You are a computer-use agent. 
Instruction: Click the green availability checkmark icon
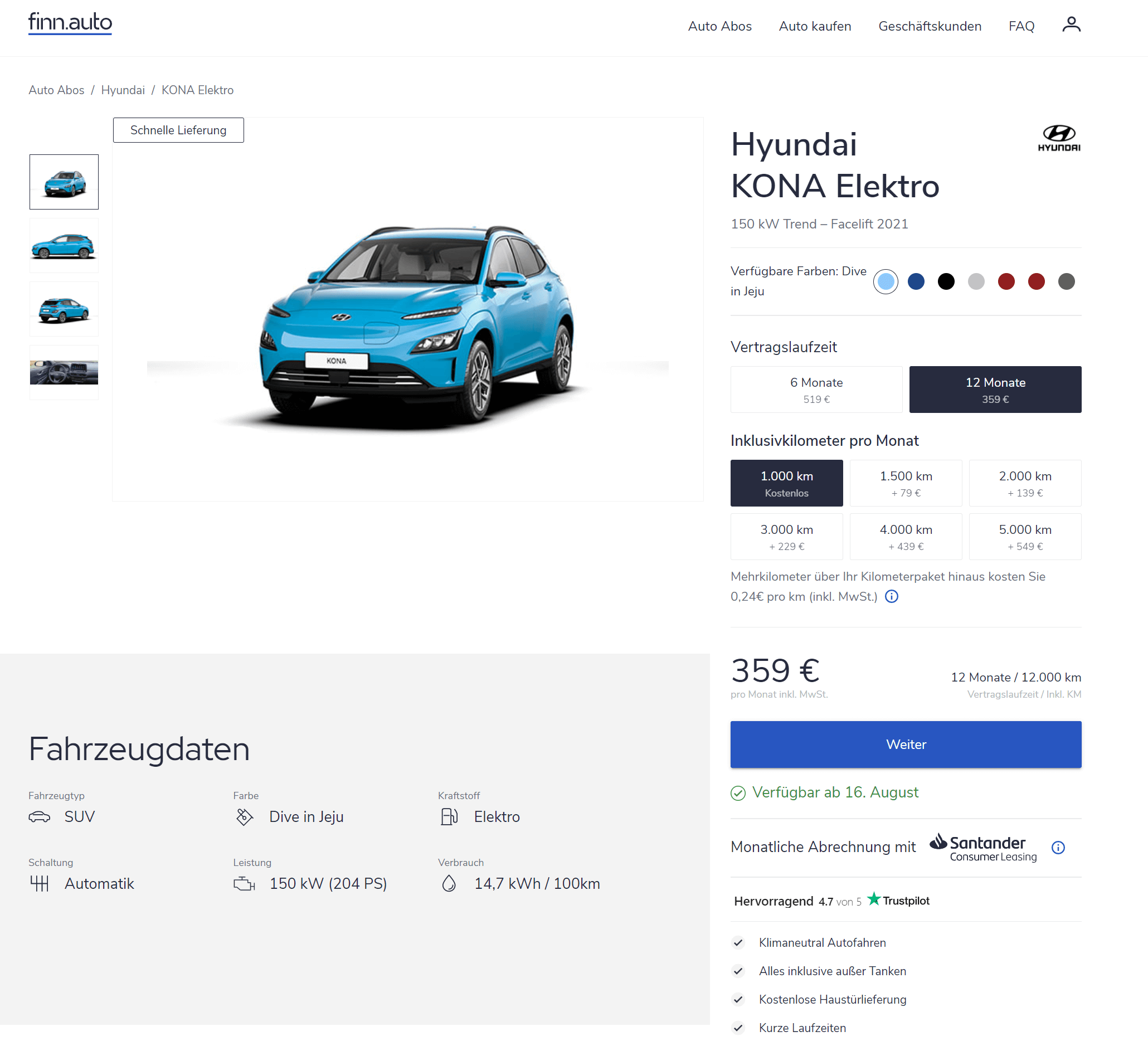tap(738, 793)
